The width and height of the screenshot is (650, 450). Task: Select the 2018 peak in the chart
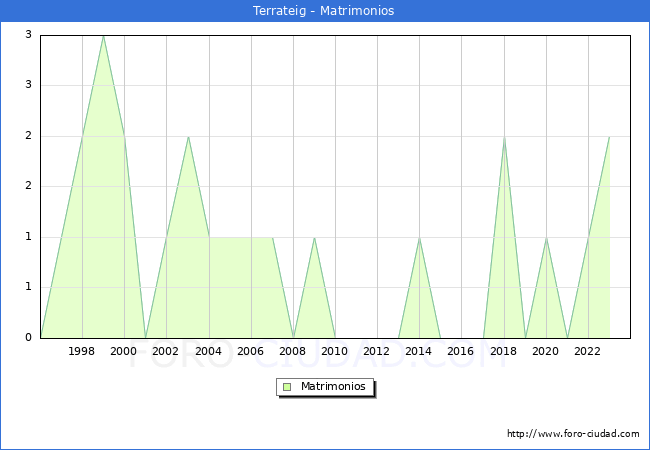(504, 137)
